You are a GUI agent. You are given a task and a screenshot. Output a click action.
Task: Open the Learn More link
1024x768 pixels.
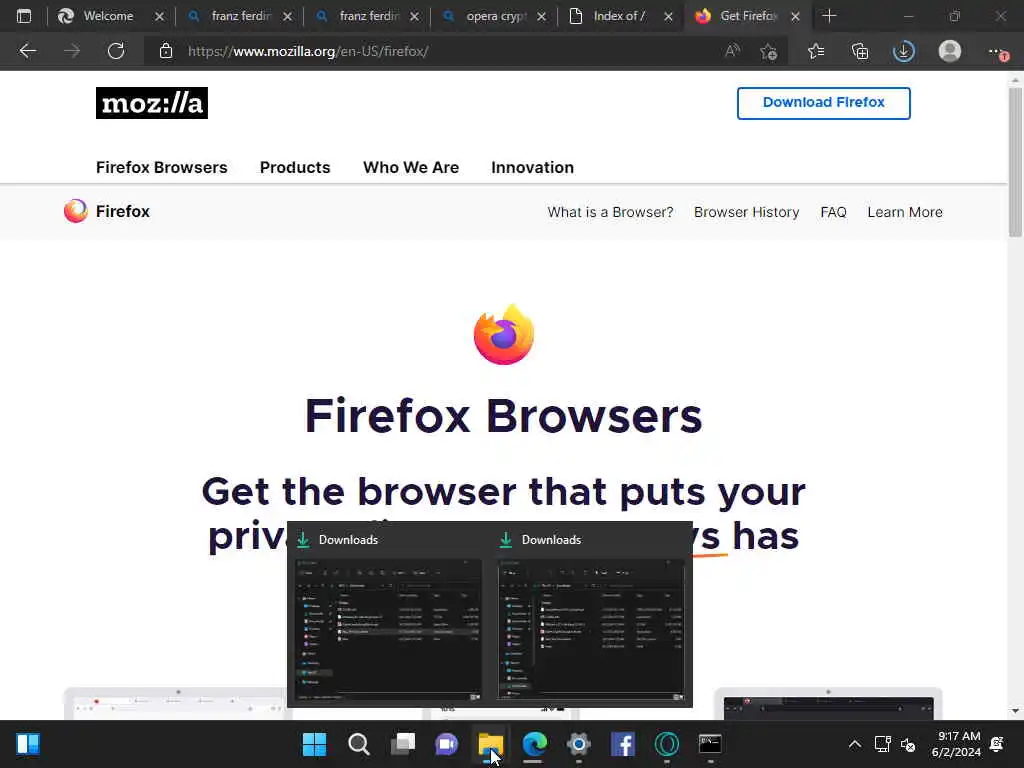click(x=904, y=212)
